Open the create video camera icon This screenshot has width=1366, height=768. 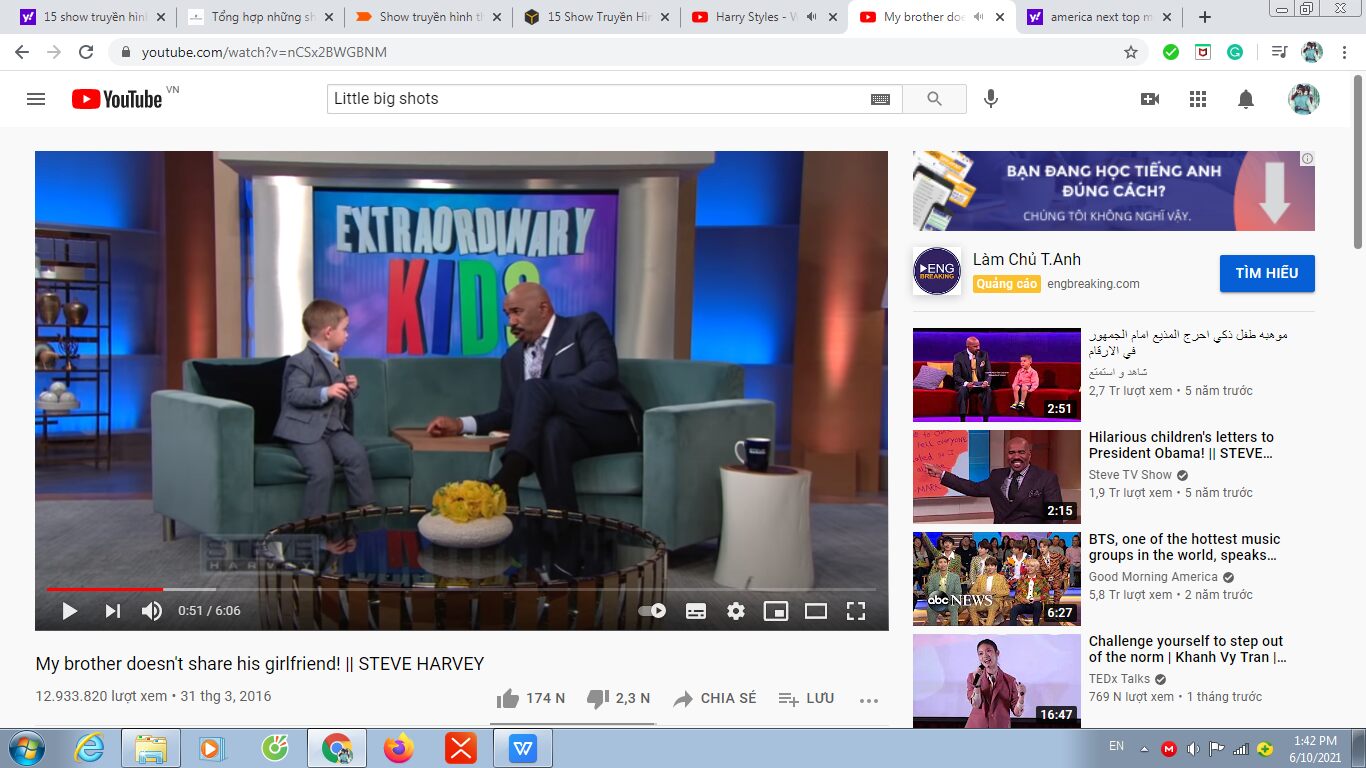pyautogui.click(x=1150, y=99)
